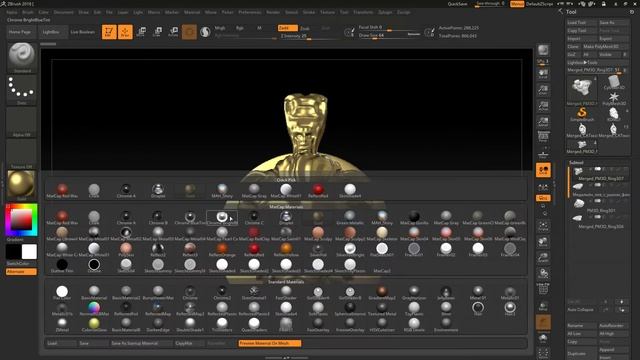Screen dimensions: 640x360
Task: Open the Preferences menu
Action: point(249,12)
